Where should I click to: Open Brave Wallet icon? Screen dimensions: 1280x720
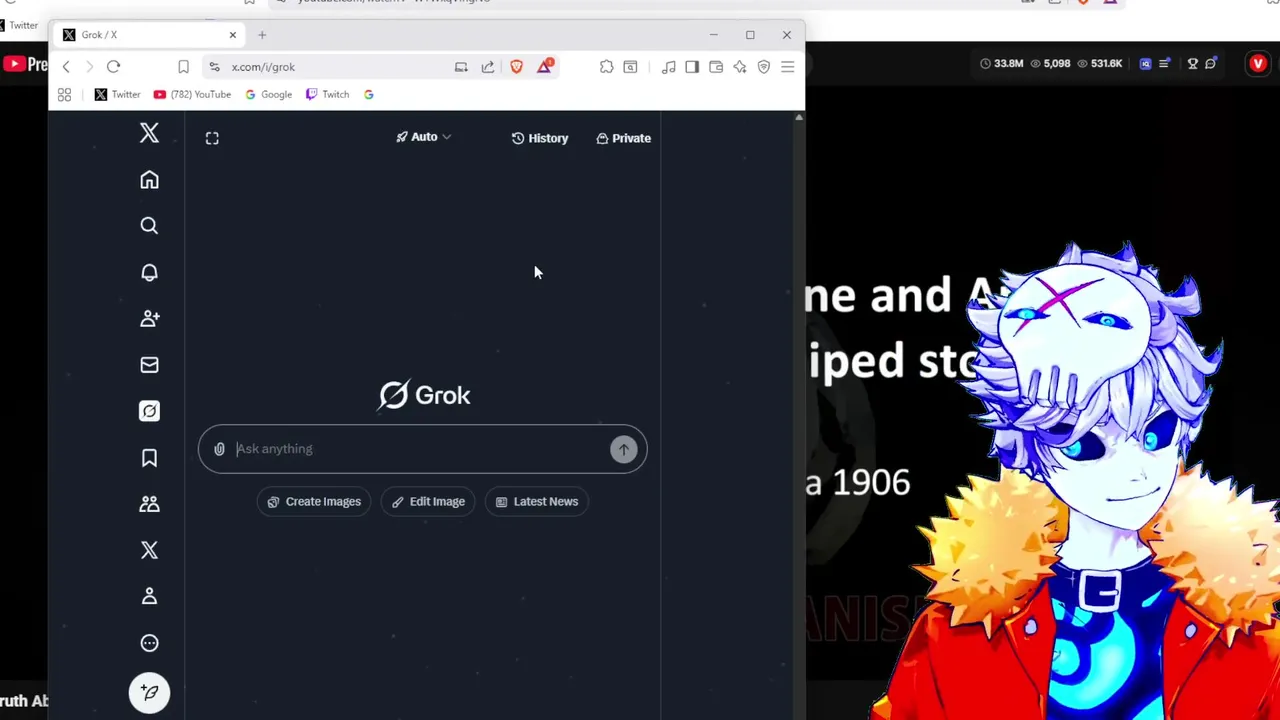coord(716,67)
